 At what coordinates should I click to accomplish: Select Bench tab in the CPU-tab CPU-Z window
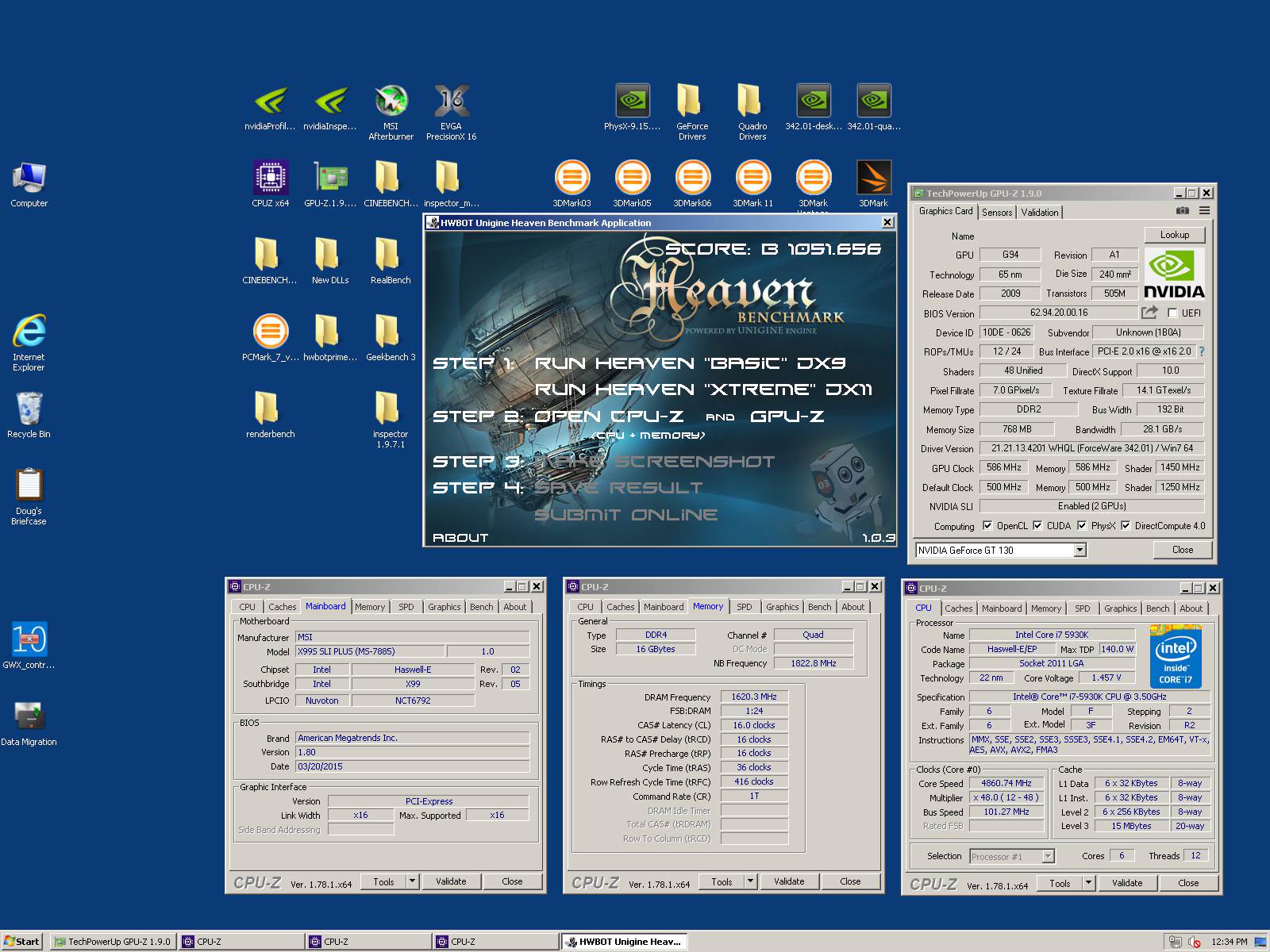[1158, 608]
